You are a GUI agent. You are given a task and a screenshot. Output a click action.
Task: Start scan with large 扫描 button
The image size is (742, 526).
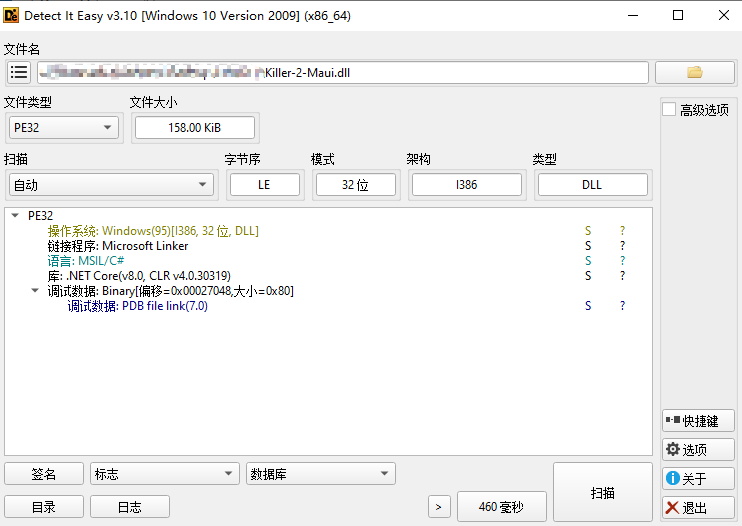(602, 492)
